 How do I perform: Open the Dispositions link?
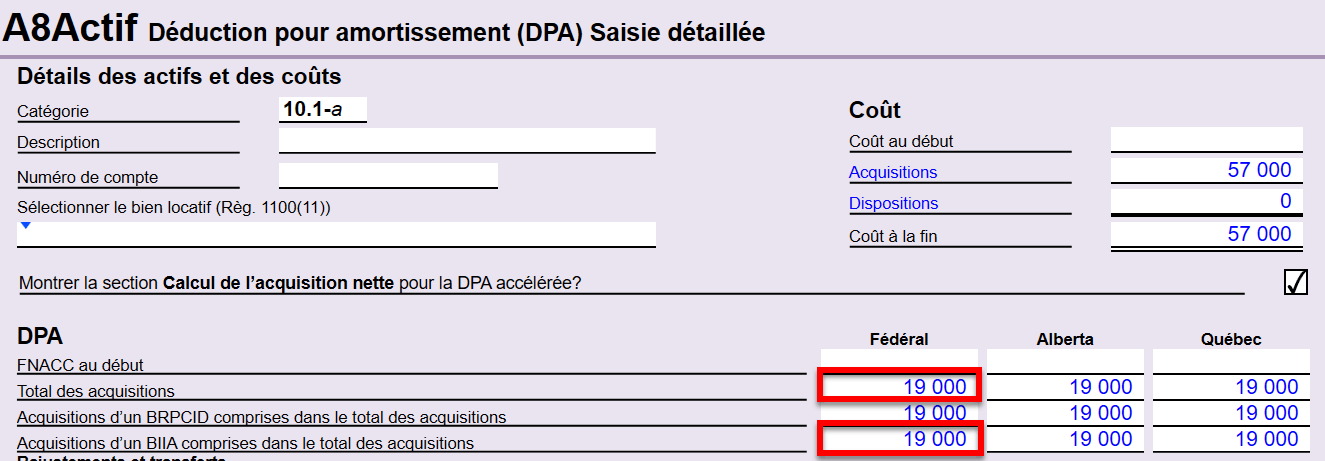click(893, 203)
